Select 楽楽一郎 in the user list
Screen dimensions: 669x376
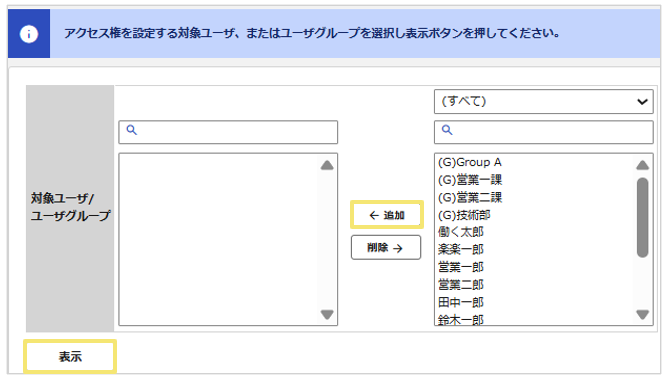[461, 249]
